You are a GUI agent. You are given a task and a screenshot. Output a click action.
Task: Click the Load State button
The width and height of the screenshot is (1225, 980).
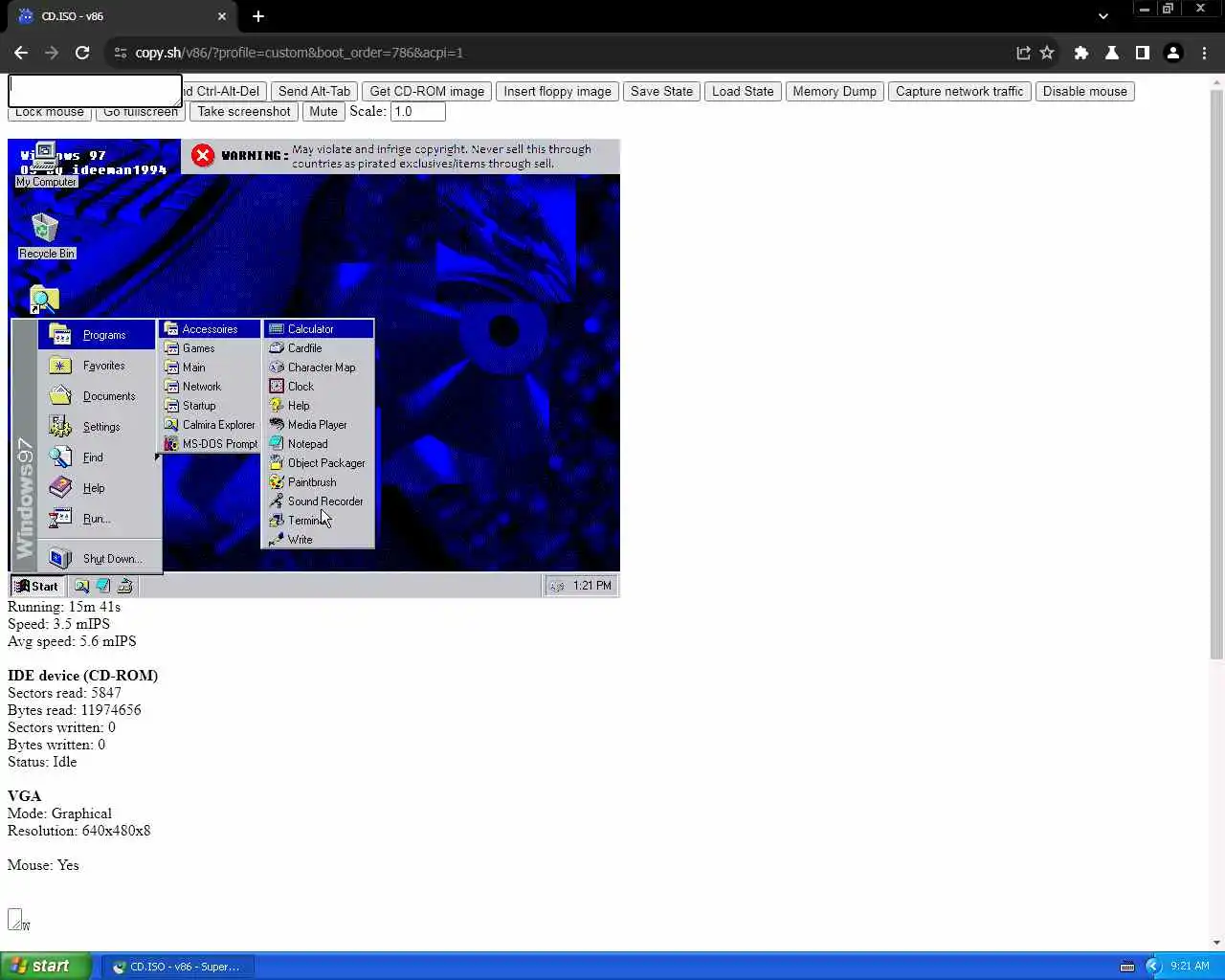(743, 91)
